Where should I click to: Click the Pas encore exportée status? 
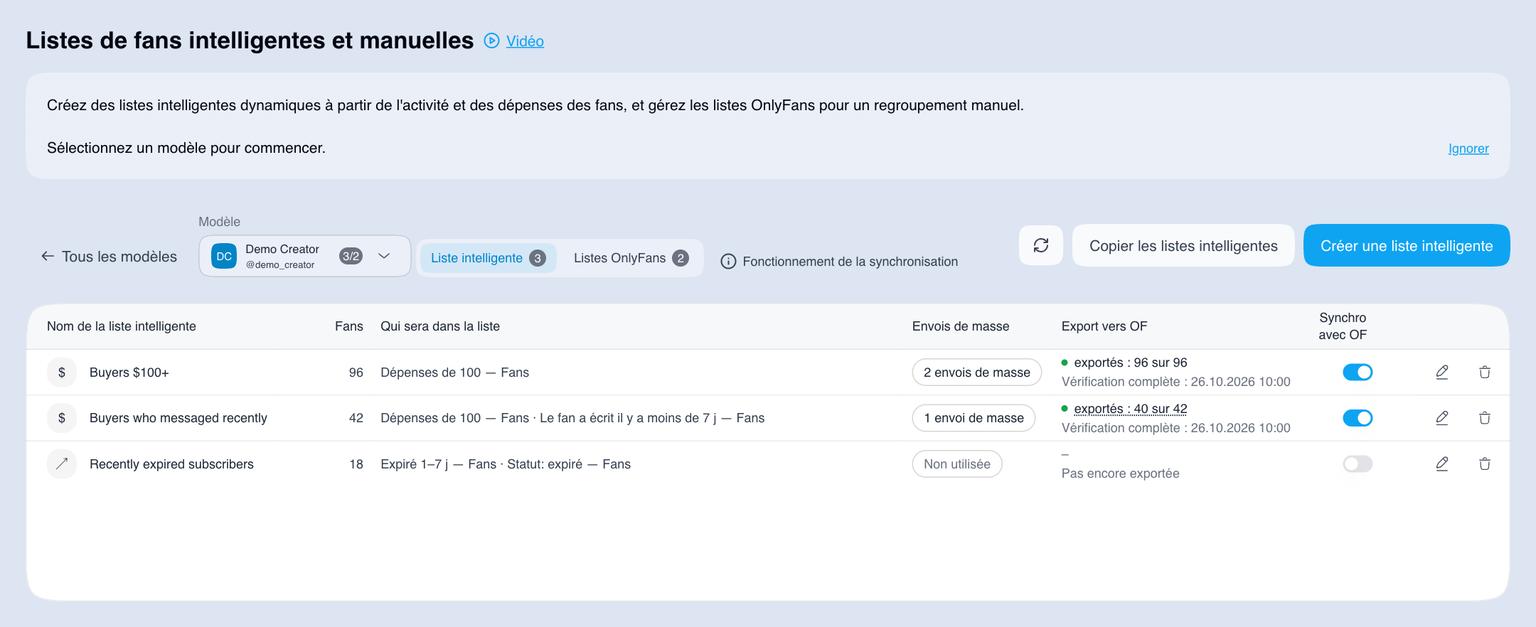pos(1120,473)
